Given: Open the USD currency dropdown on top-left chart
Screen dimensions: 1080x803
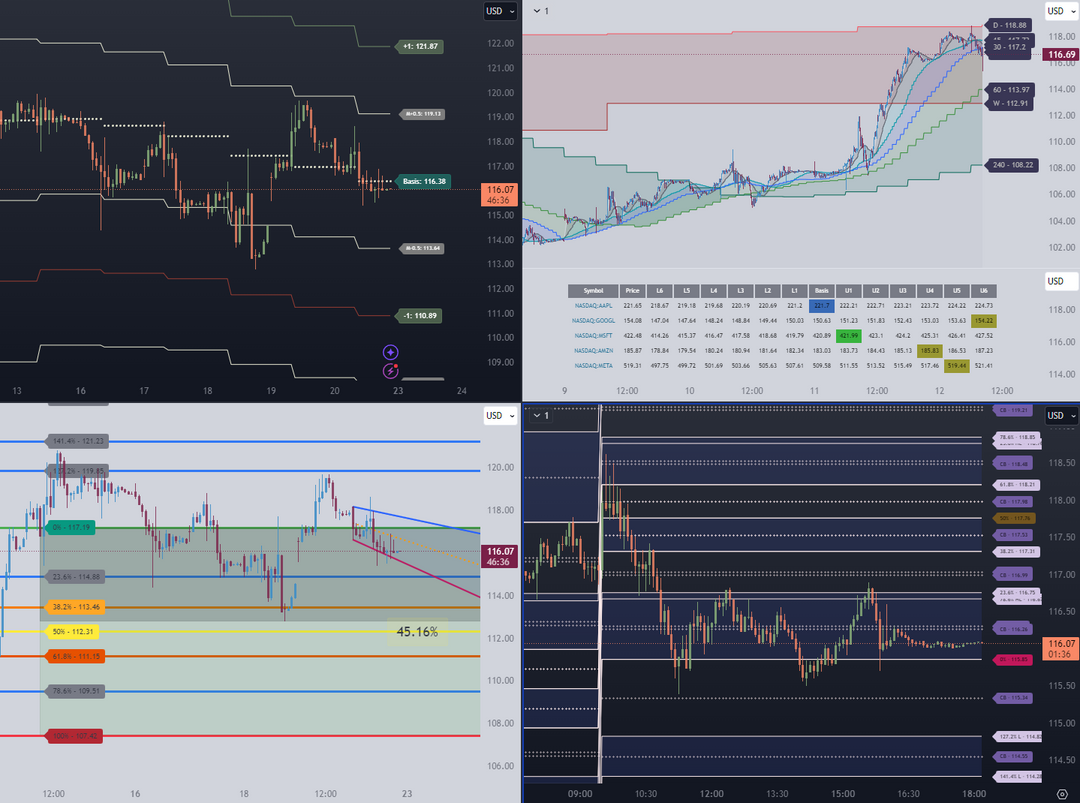Looking at the screenshot, I should pyautogui.click(x=500, y=11).
